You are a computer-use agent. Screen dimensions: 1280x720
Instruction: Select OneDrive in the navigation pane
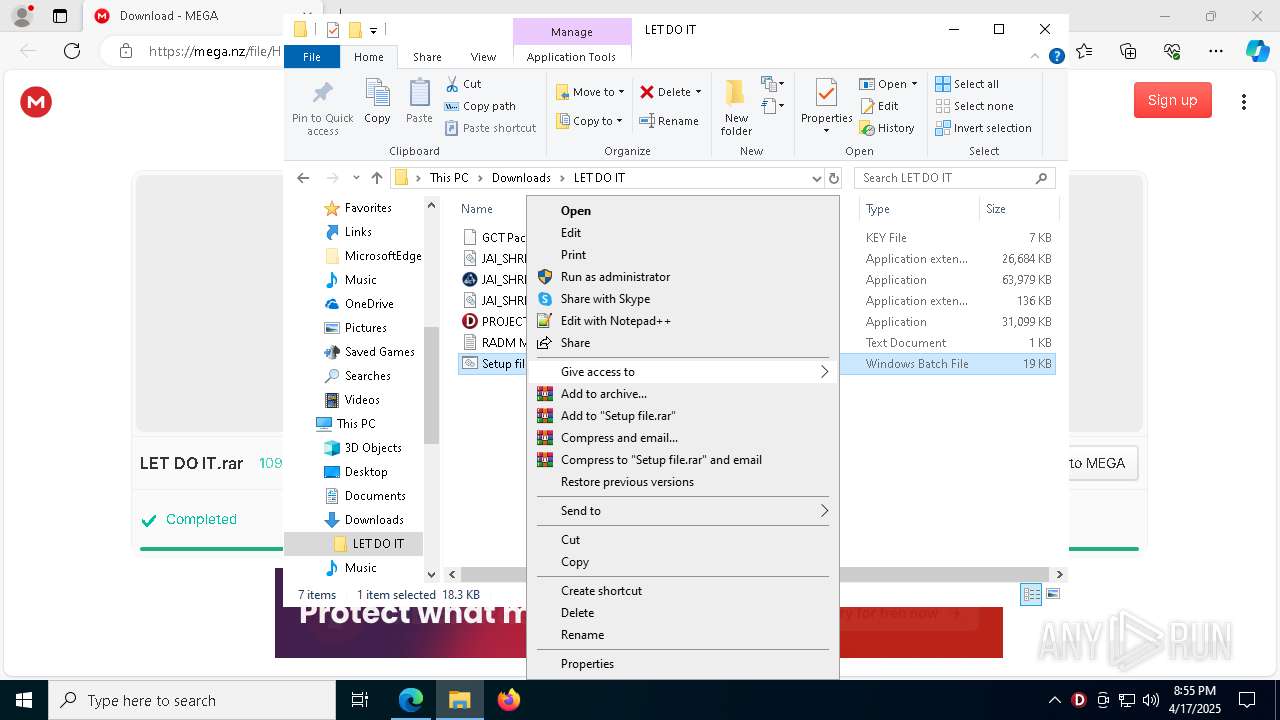(x=359, y=304)
